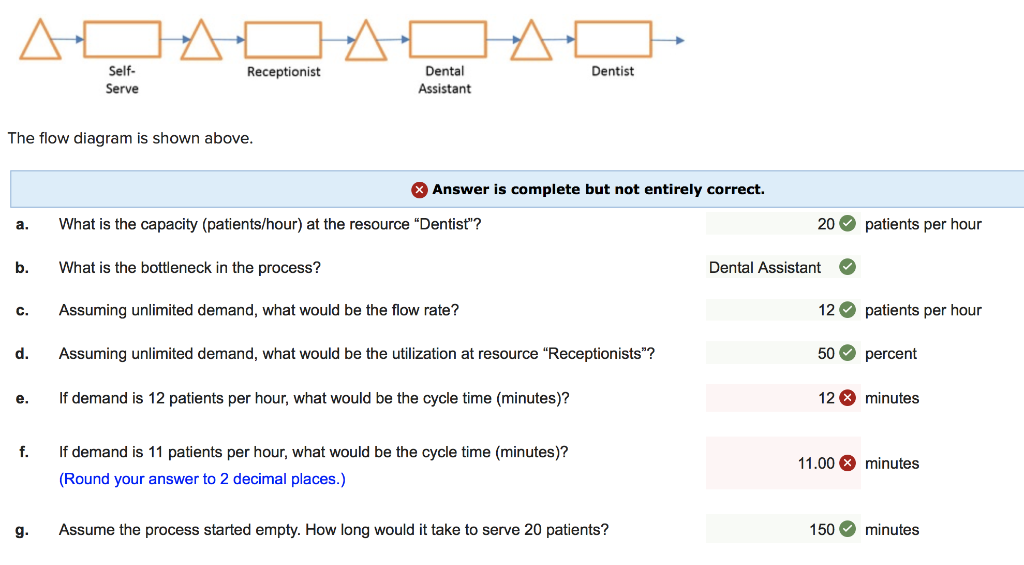This screenshot has height=565, width=1024.
Task: Click the red X icon in the answer status banner
Action: tap(420, 190)
